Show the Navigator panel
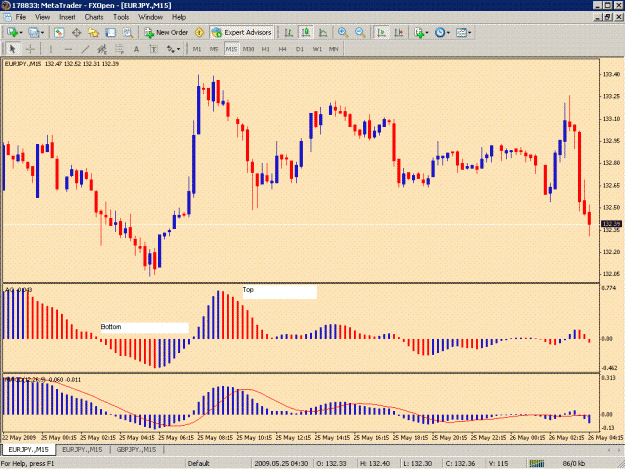625x469 pixels. 93,33
